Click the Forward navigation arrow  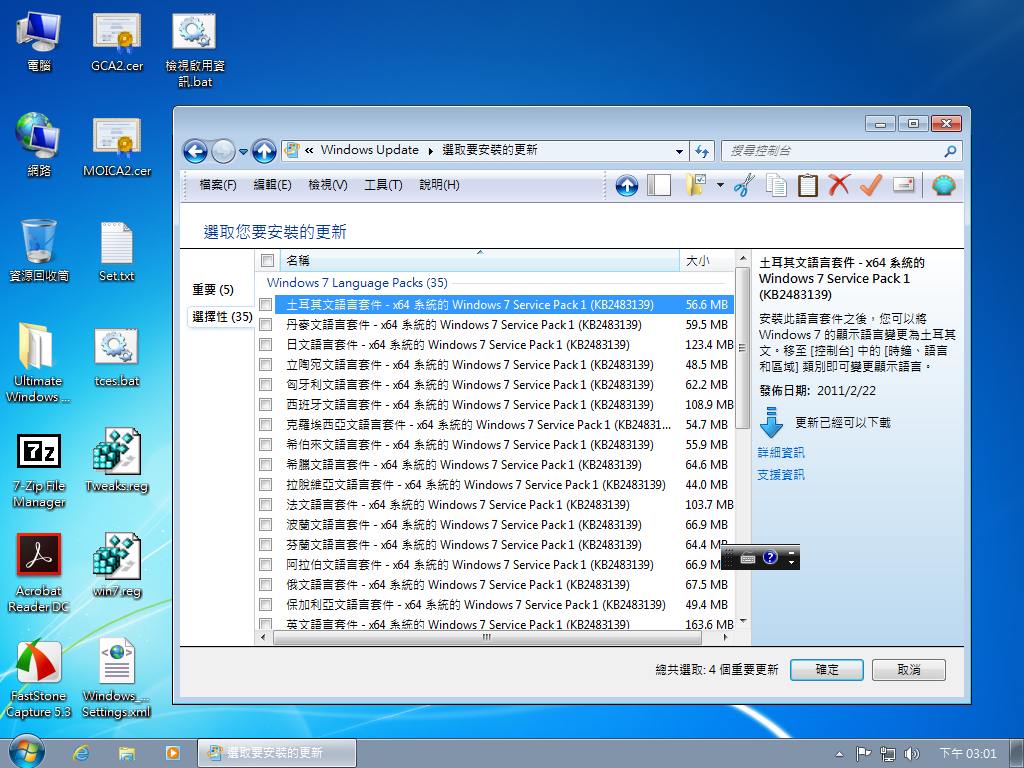[223, 152]
